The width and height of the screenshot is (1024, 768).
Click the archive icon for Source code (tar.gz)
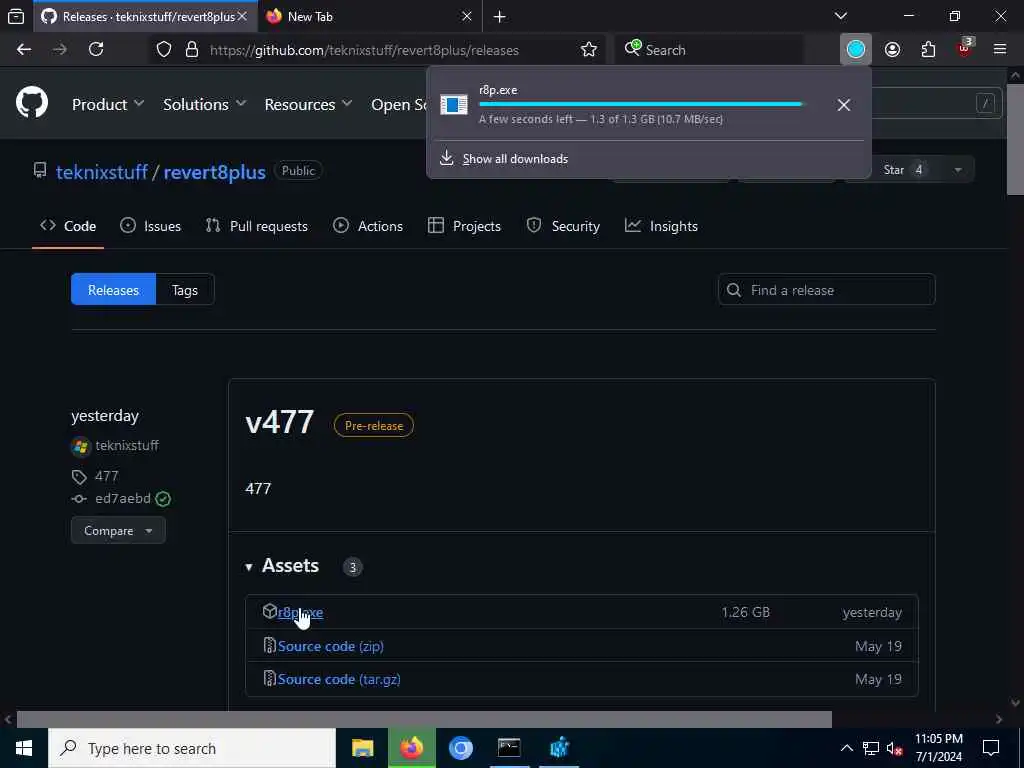(x=269, y=679)
